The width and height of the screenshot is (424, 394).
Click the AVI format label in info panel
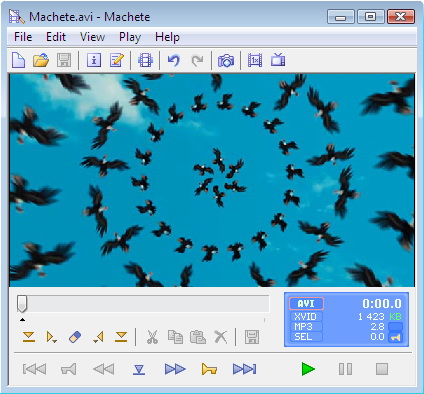tap(306, 304)
